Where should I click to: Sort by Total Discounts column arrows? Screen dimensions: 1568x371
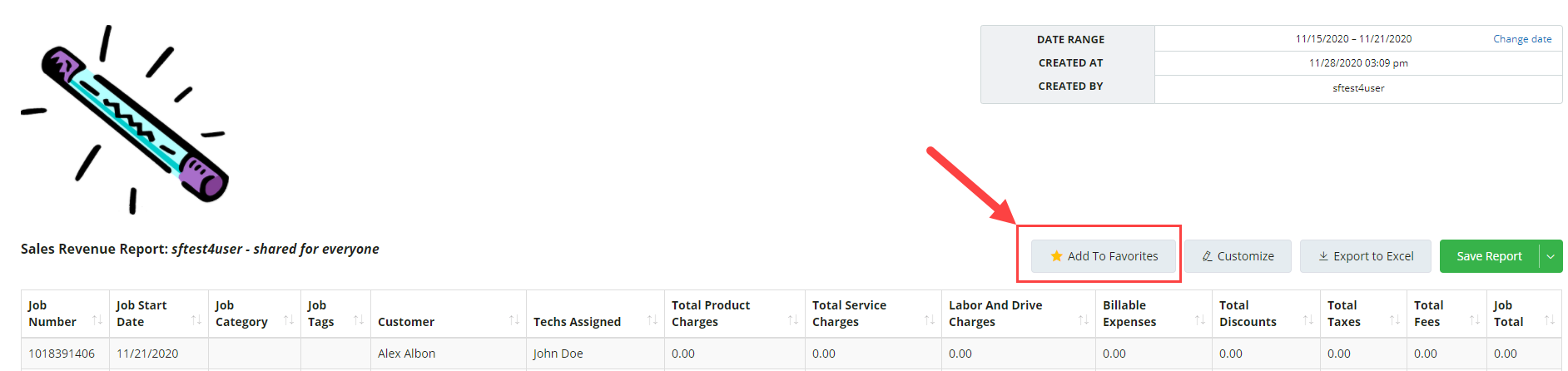pyautogui.click(x=1308, y=320)
